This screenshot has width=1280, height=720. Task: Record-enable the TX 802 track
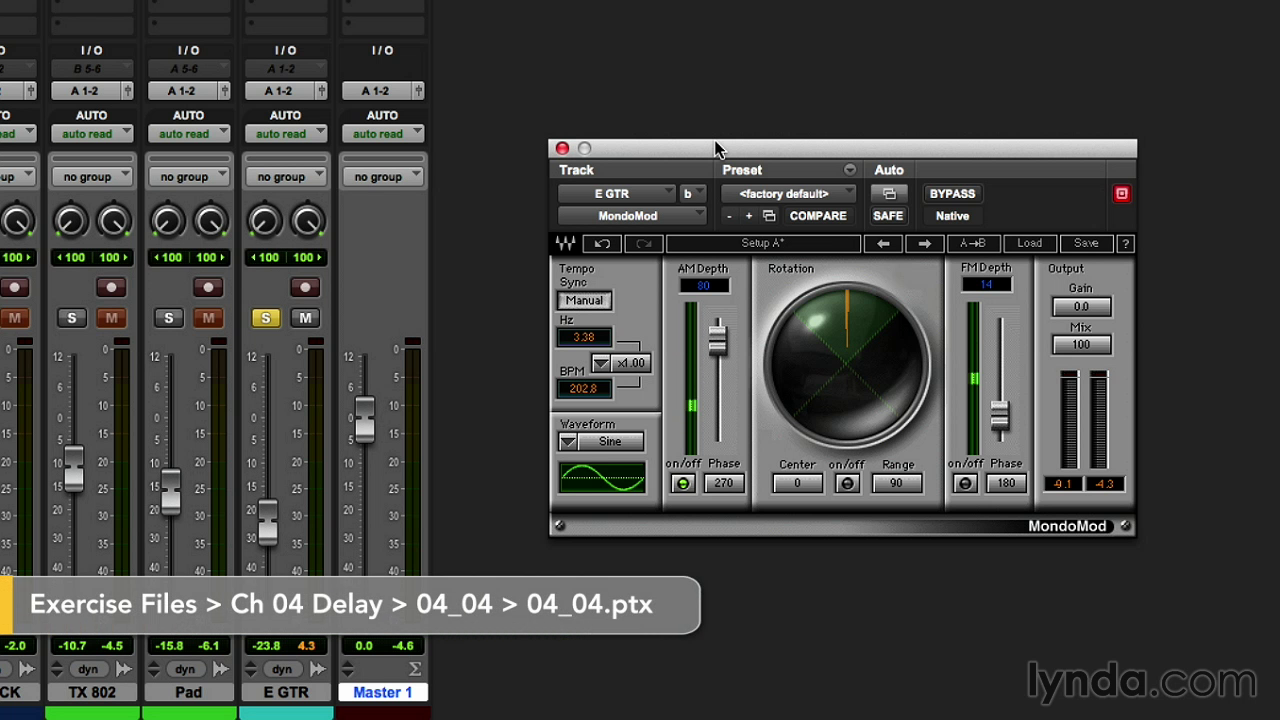(x=111, y=288)
